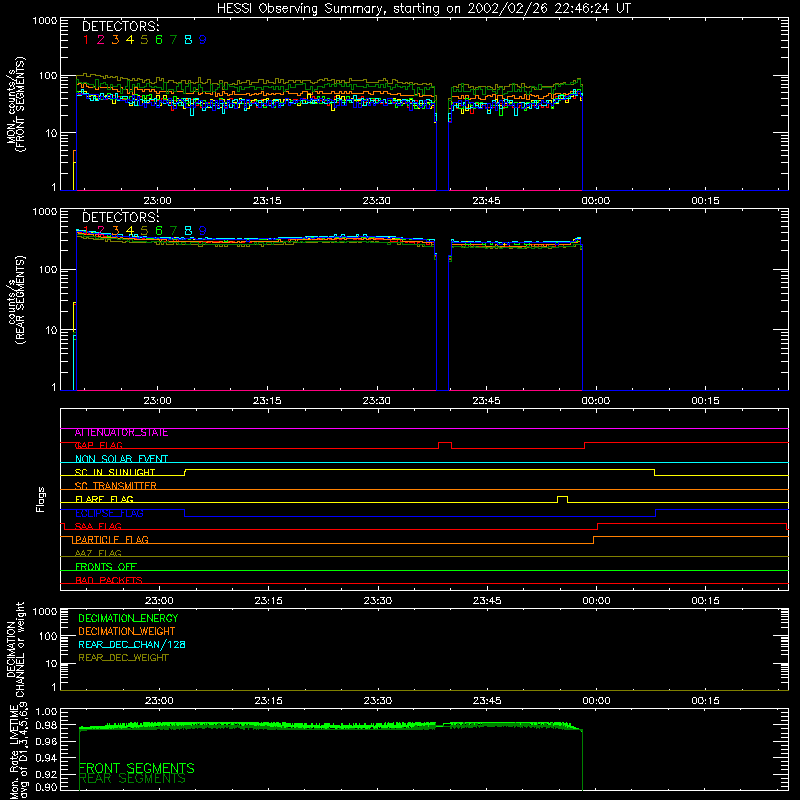
Task: Select detector 2 in the front segments legend
Action: pos(101,40)
